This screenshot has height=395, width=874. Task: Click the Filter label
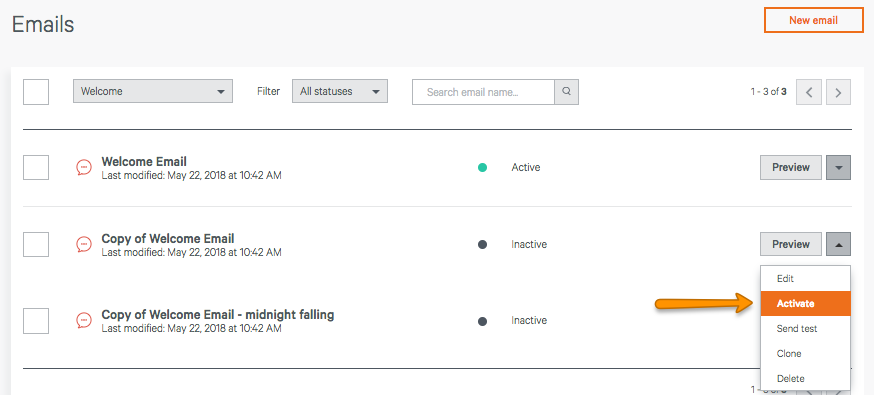(x=268, y=91)
